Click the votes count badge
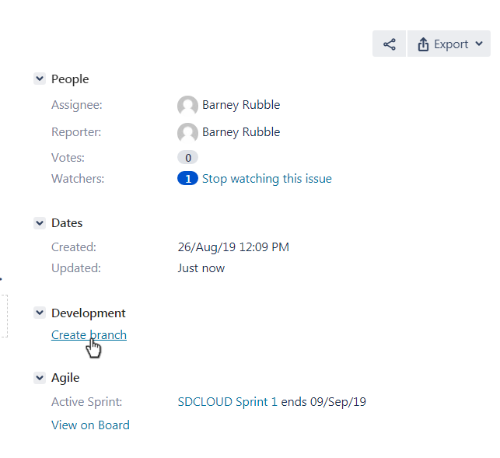The image size is (500, 458). 188,158
